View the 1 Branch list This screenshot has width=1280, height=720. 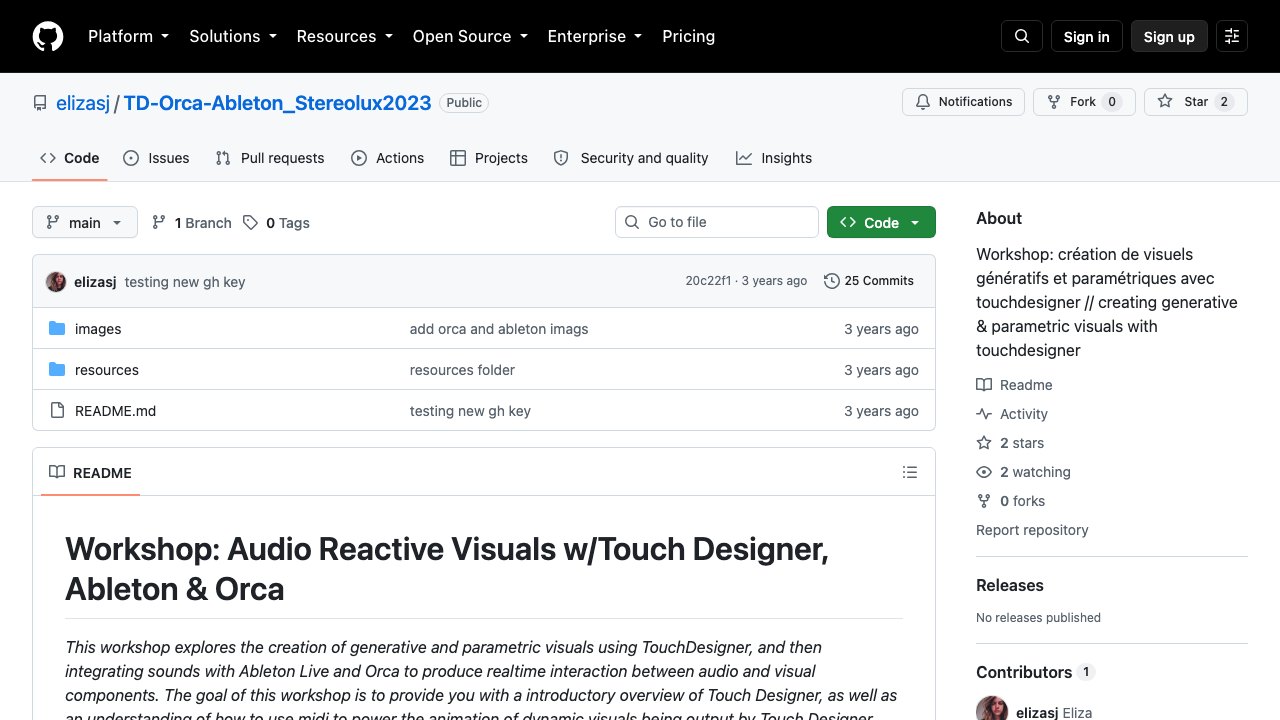click(x=191, y=223)
